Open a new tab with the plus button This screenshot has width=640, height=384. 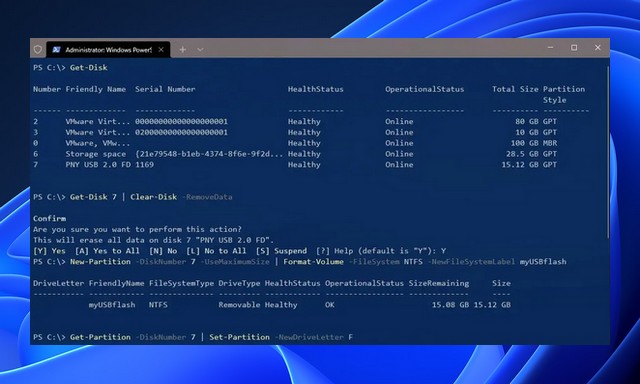click(x=182, y=49)
